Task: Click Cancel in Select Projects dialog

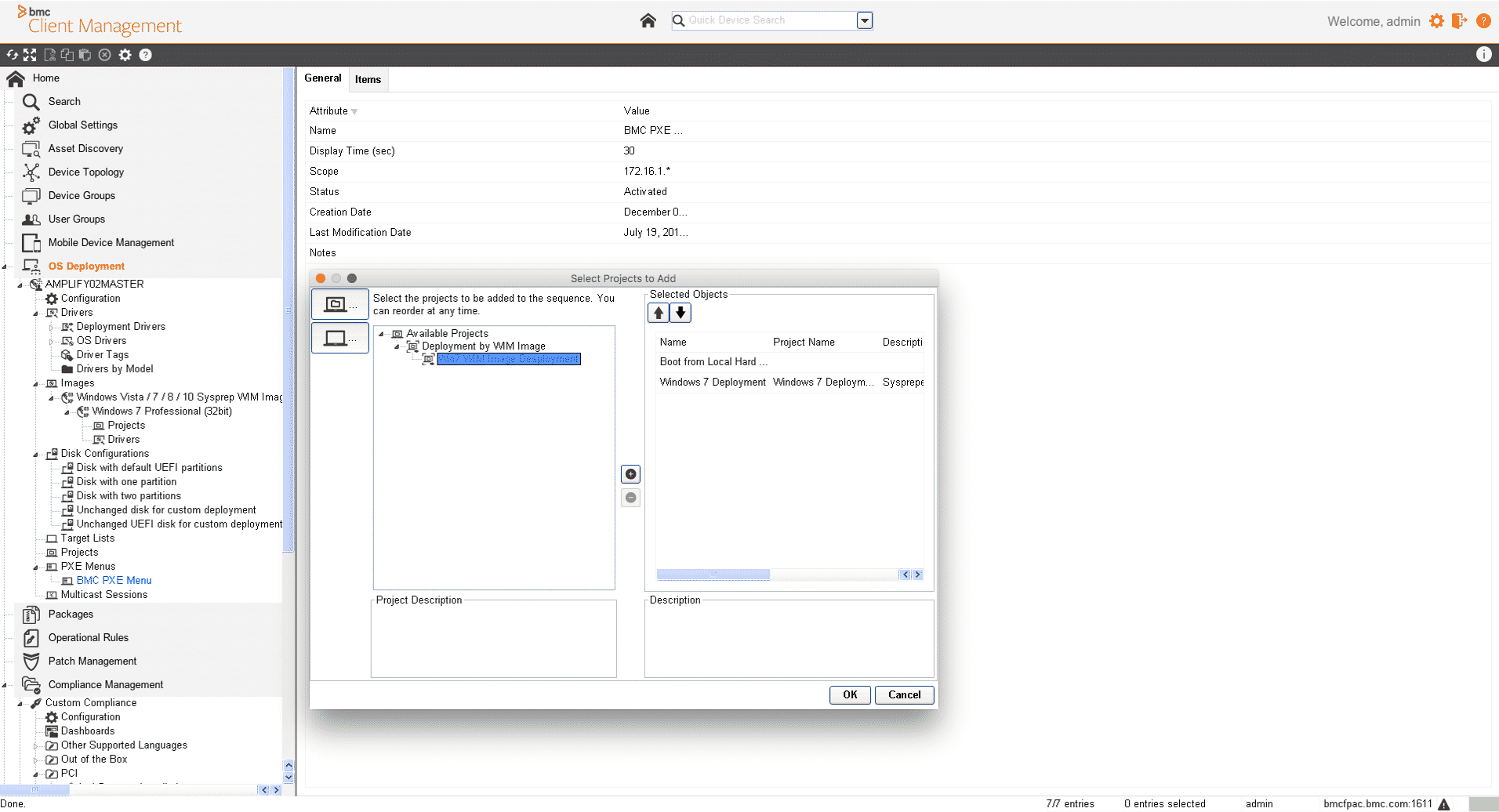Action: tap(904, 694)
